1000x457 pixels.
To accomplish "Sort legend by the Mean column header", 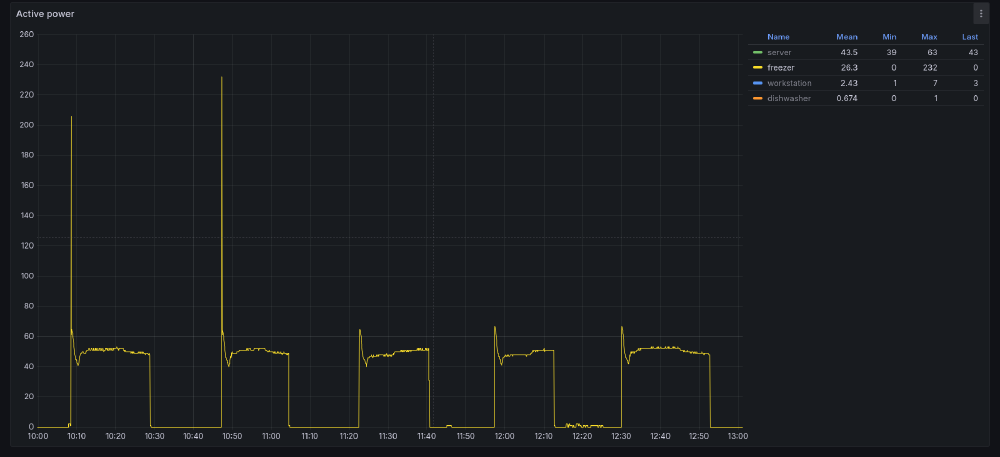I will click(x=846, y=37).
